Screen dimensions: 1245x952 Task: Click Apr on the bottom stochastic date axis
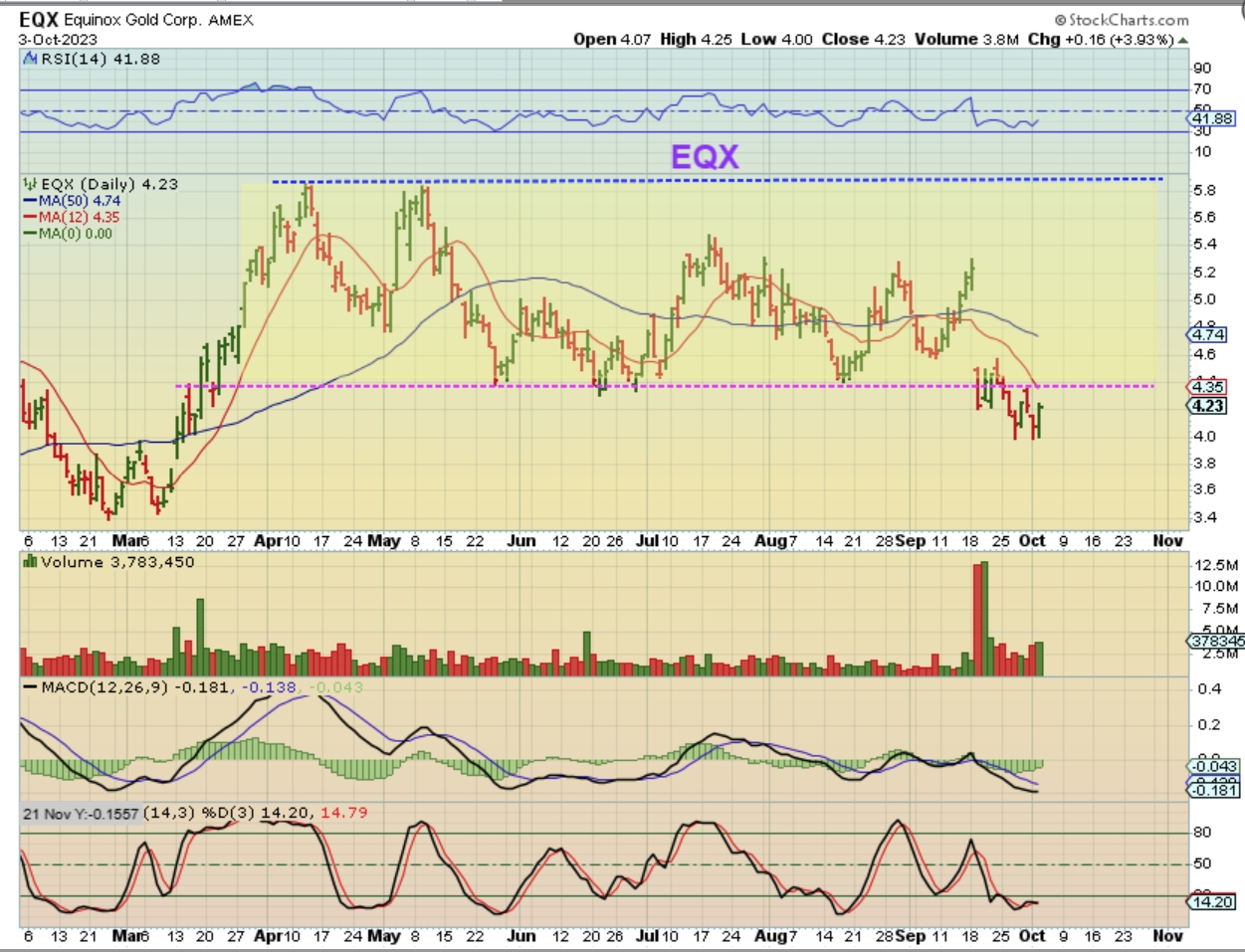click(267, 936)
